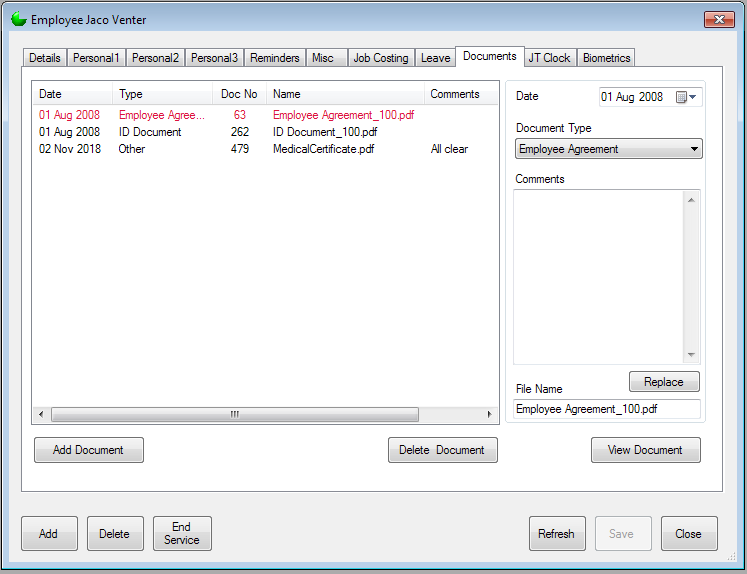Click the 'ID Document' type cell

click(150, 132)
